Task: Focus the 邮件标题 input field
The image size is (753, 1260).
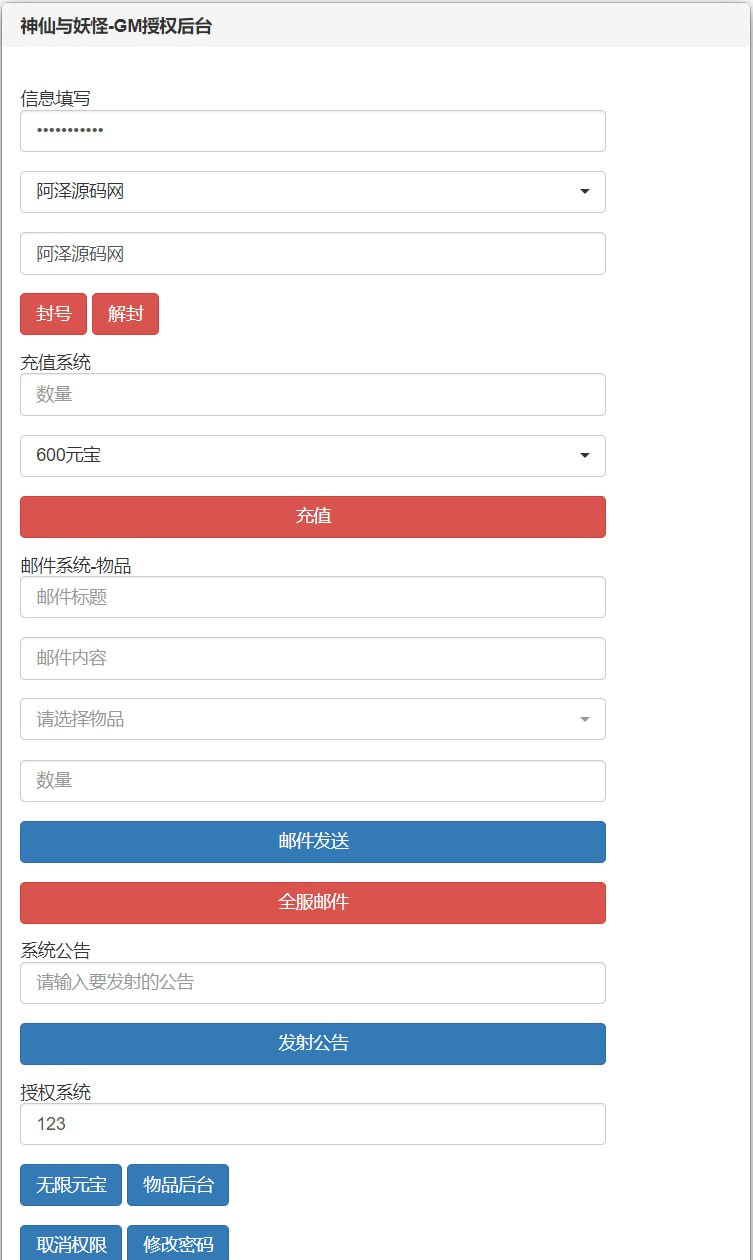Action: click(312, 597)
